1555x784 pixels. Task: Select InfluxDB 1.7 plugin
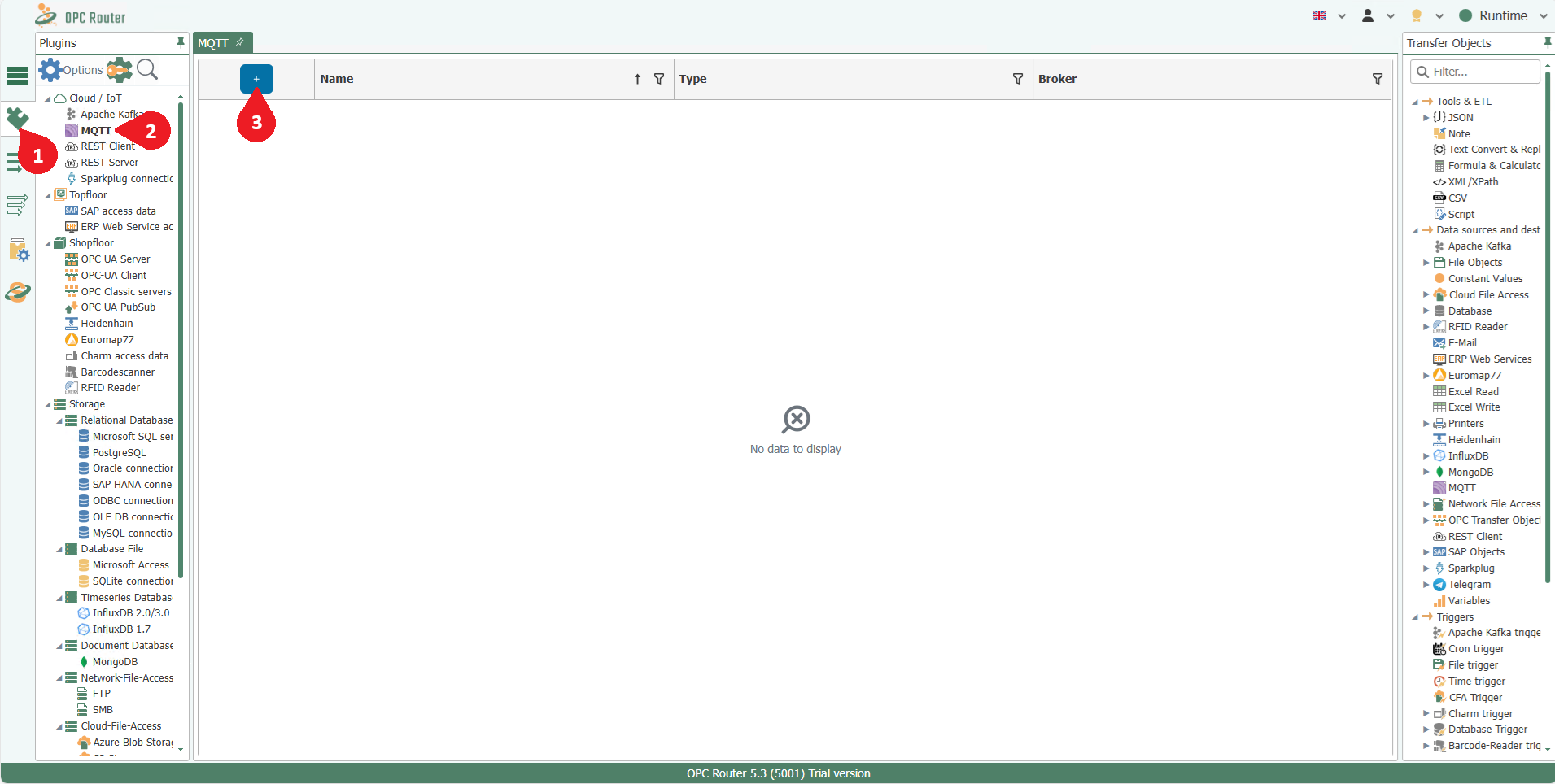121,629
